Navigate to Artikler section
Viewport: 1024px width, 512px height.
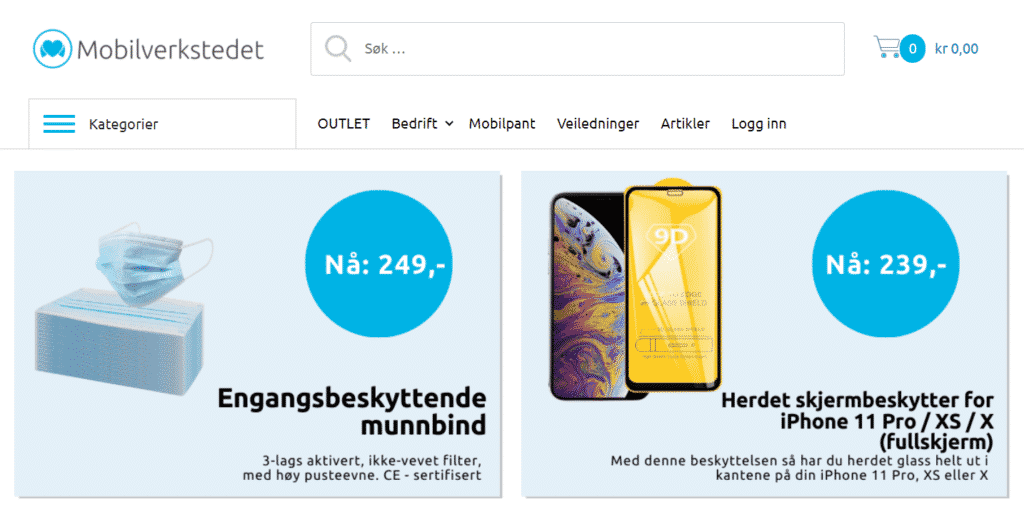tap(685, 124)
